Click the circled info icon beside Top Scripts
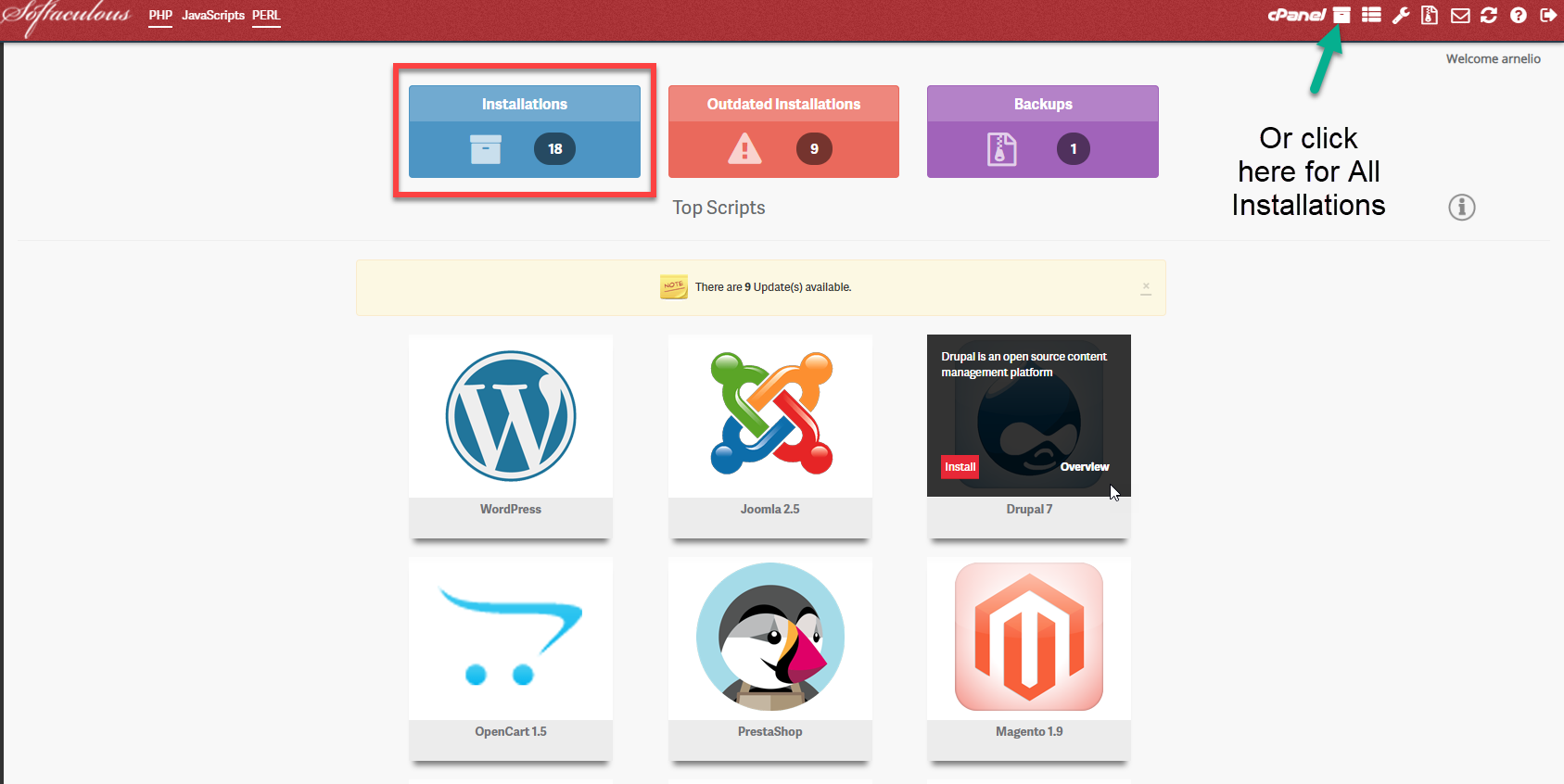The height and width of the screenshot is (784, 1564). 1462,207
